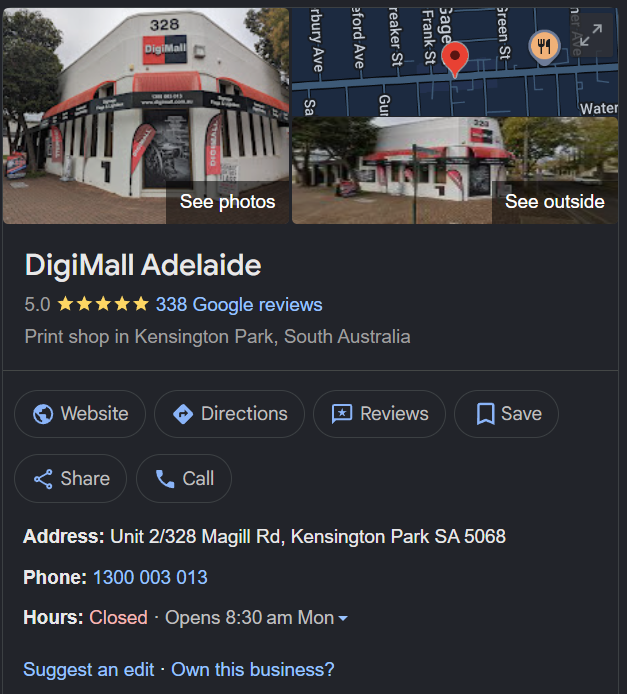This screenshot has width=627, height=694.
Task: Dial the 1300 003 013 phone link
Action: point(150,577)
